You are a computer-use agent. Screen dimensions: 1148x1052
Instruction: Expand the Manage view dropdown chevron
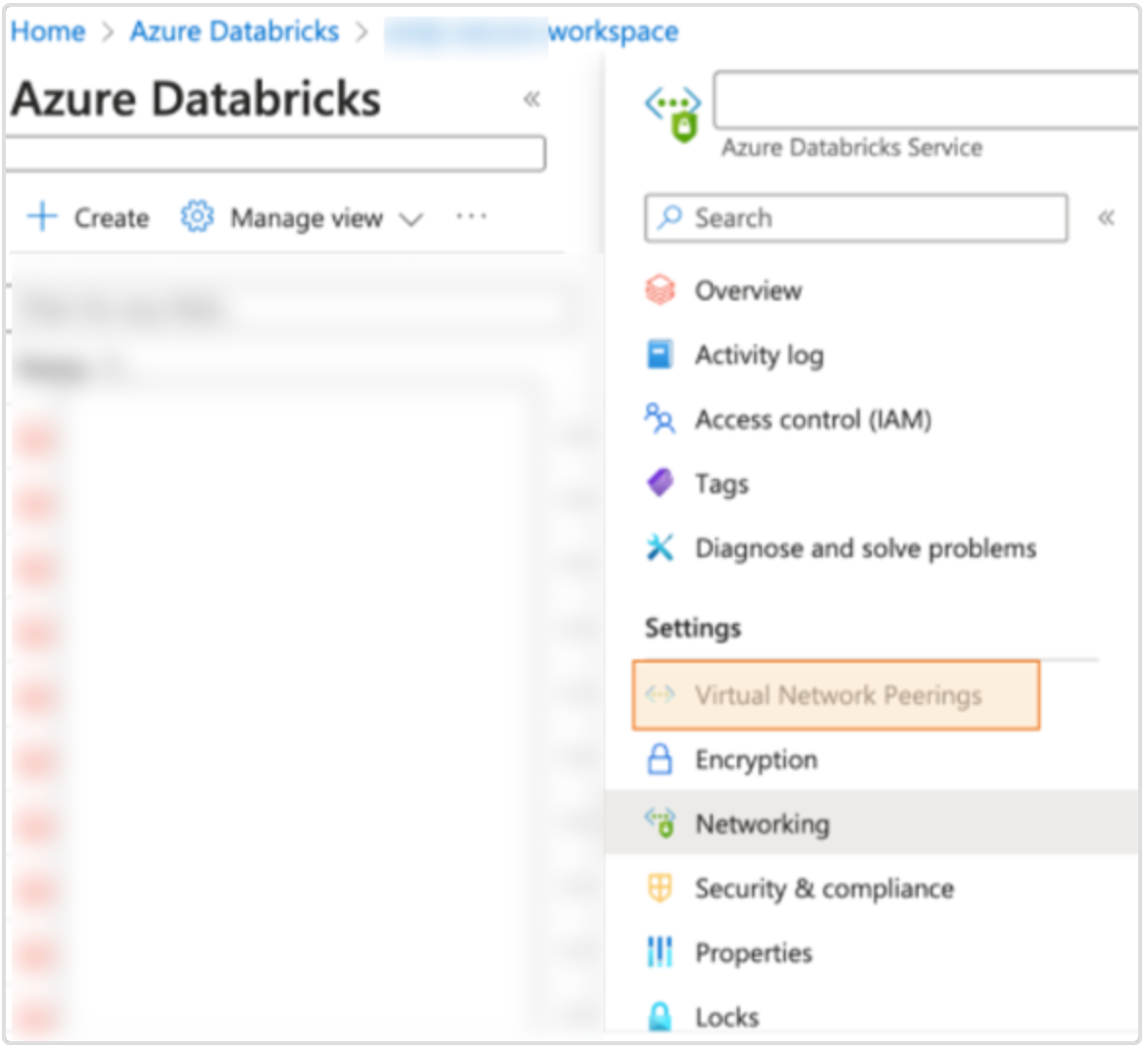pos(411,218)
